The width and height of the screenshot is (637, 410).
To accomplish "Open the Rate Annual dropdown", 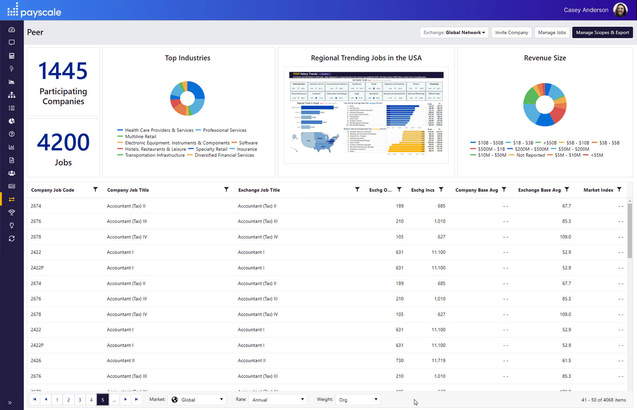I will coord(278,400).
